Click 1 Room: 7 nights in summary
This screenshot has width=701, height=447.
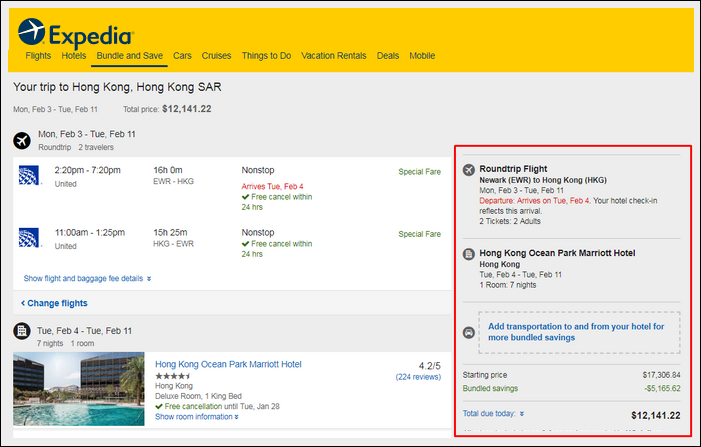coord(507,285)
